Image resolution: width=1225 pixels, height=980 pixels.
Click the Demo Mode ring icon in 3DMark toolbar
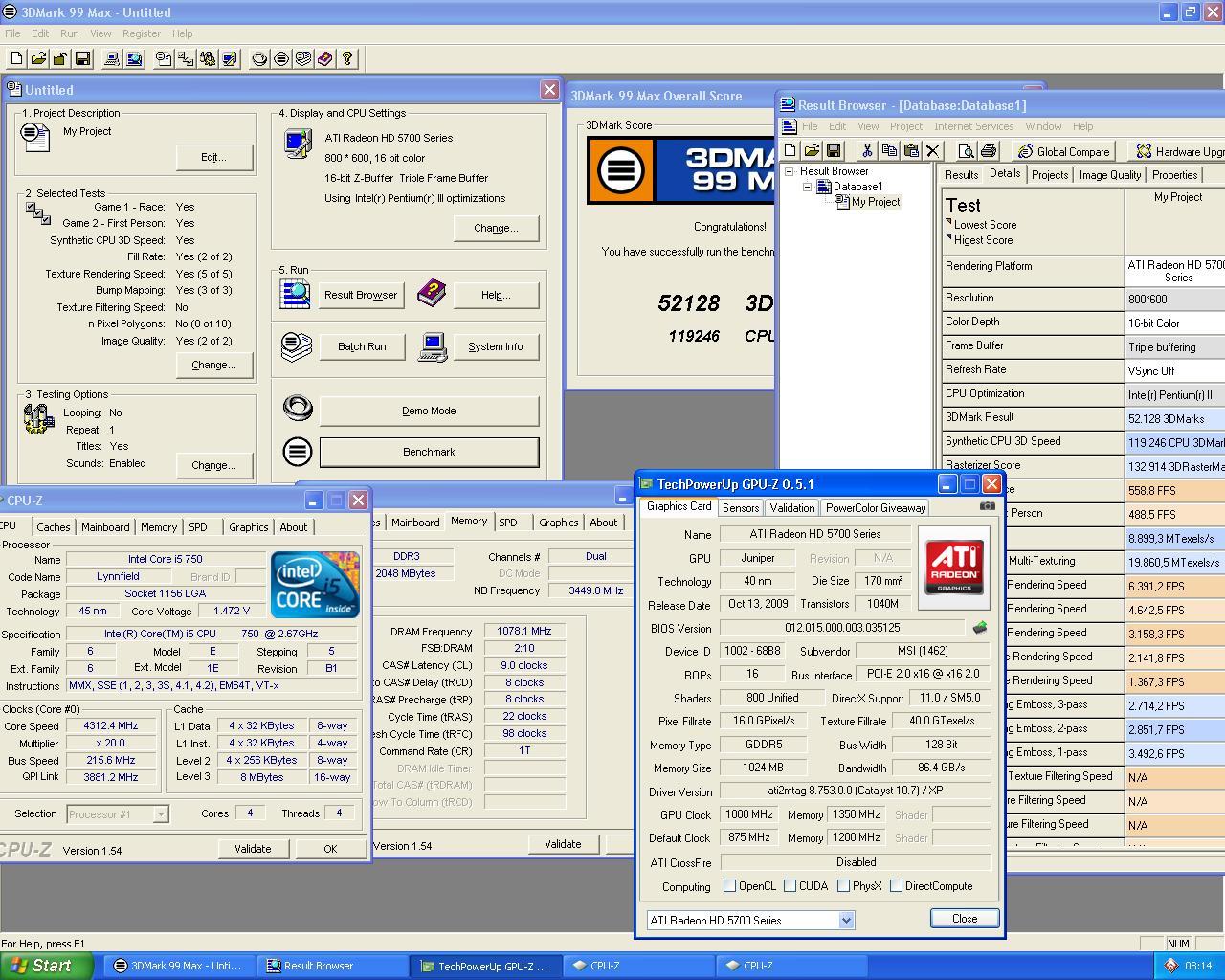coord(259,59)
